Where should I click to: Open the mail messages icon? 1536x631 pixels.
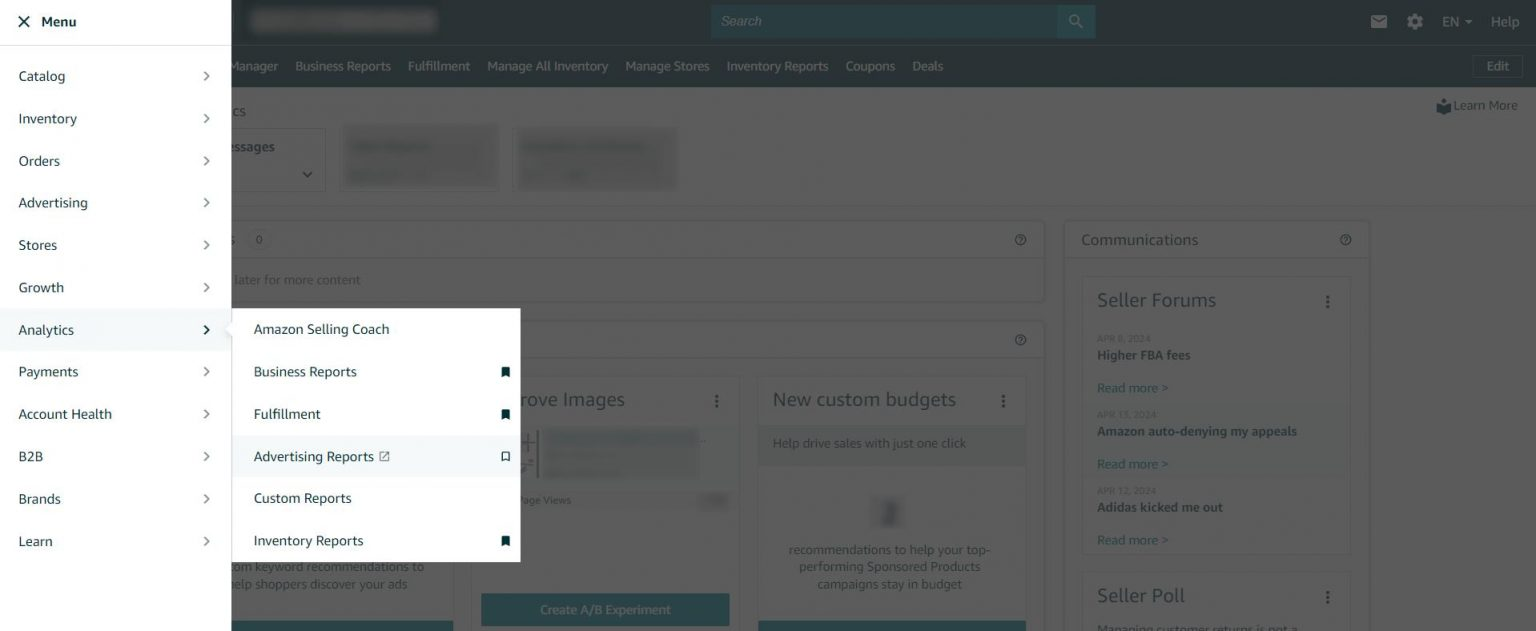point(1379,21)
